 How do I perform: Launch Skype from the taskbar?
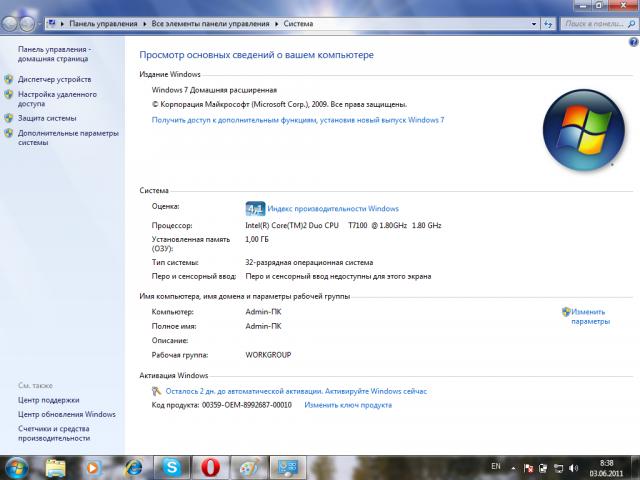(172, 467)
